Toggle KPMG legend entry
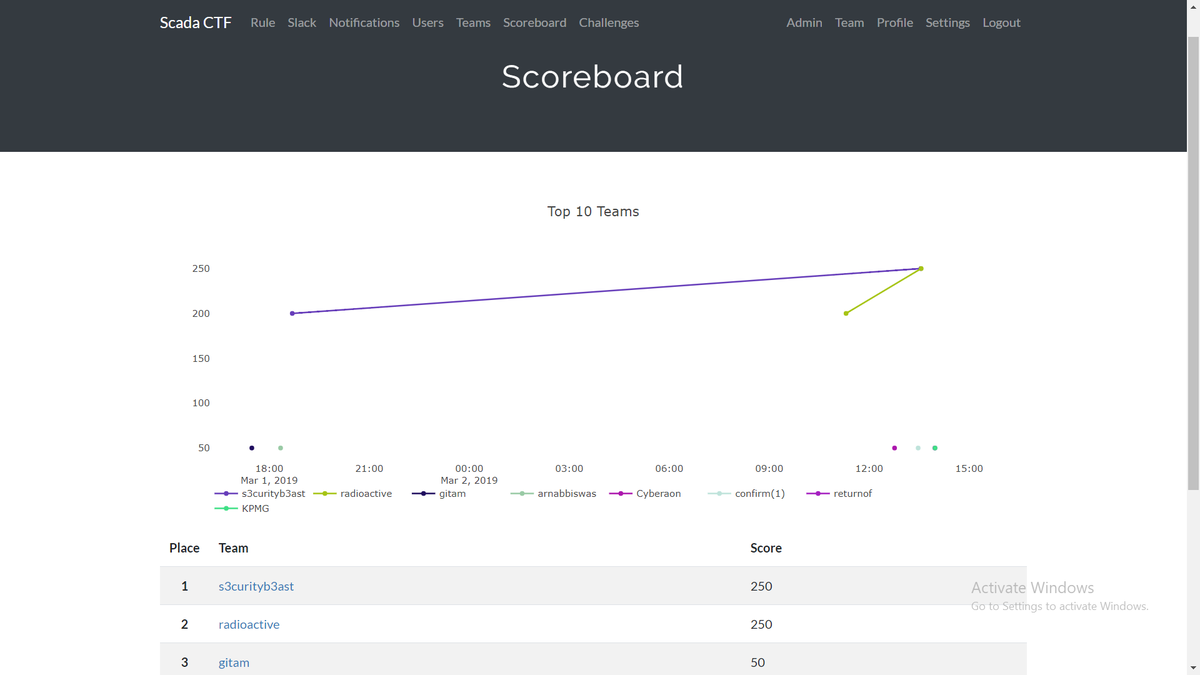1200x675 pixels. (x=242, y=509)
